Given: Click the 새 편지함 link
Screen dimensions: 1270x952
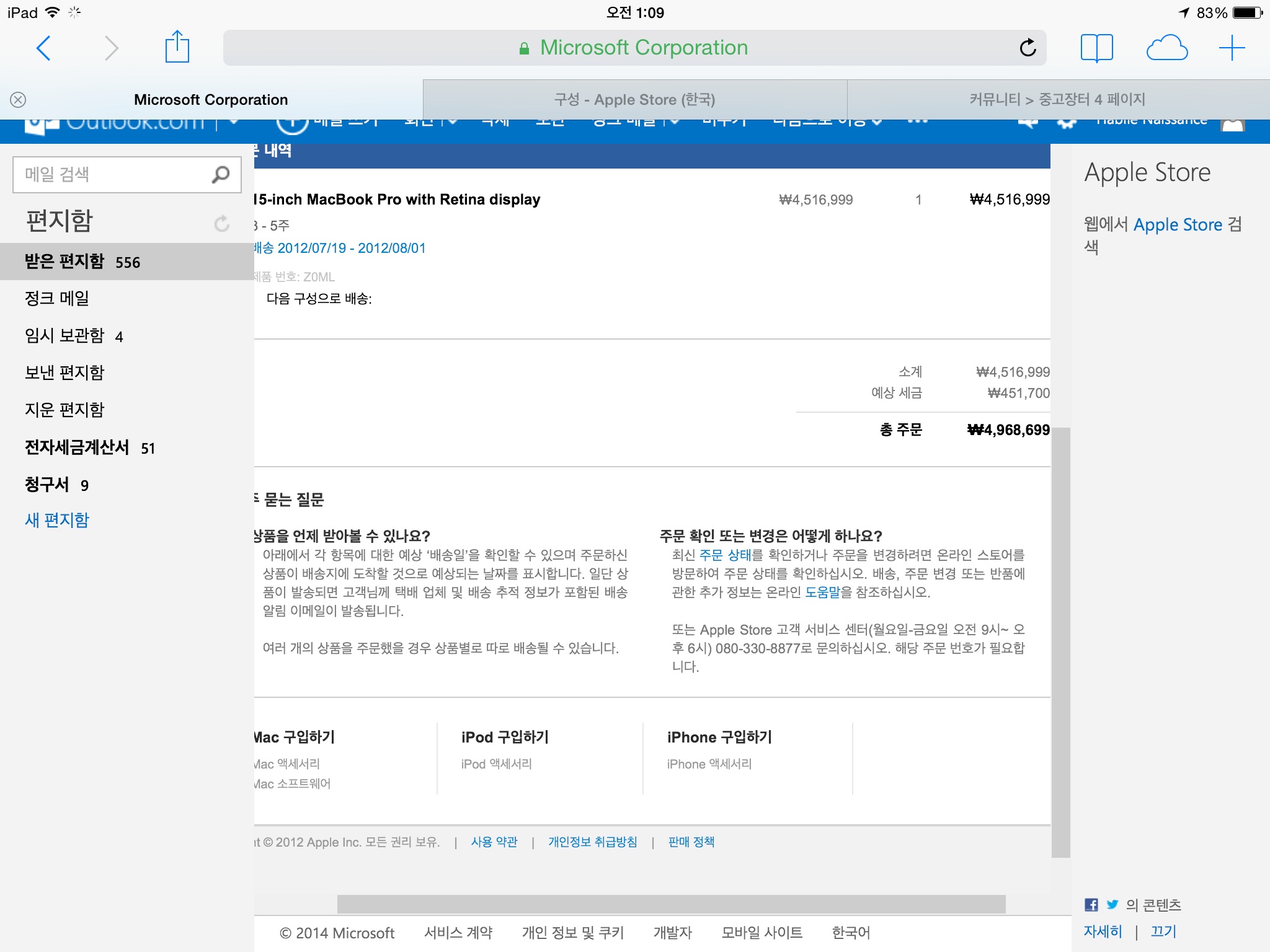Looking at the screenshot, I should pyautogui.click(x=57, y=520).
